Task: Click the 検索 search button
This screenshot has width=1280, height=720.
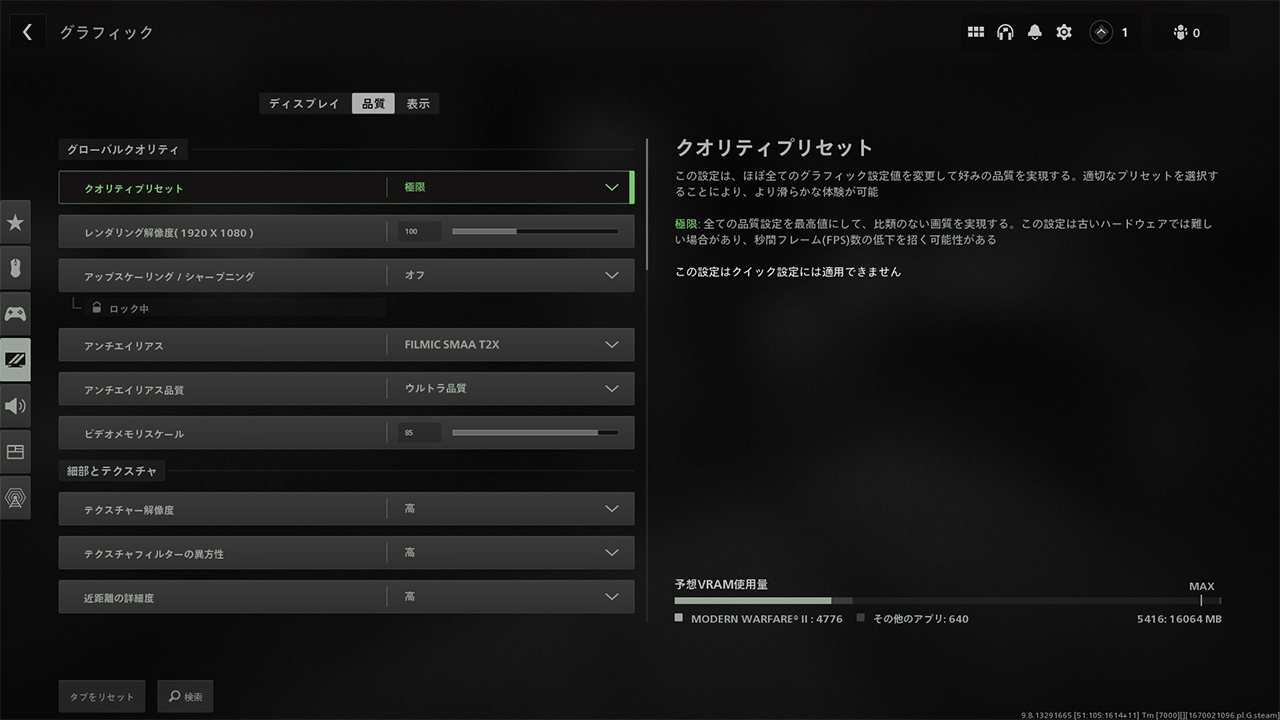Action: click(185, 697)
